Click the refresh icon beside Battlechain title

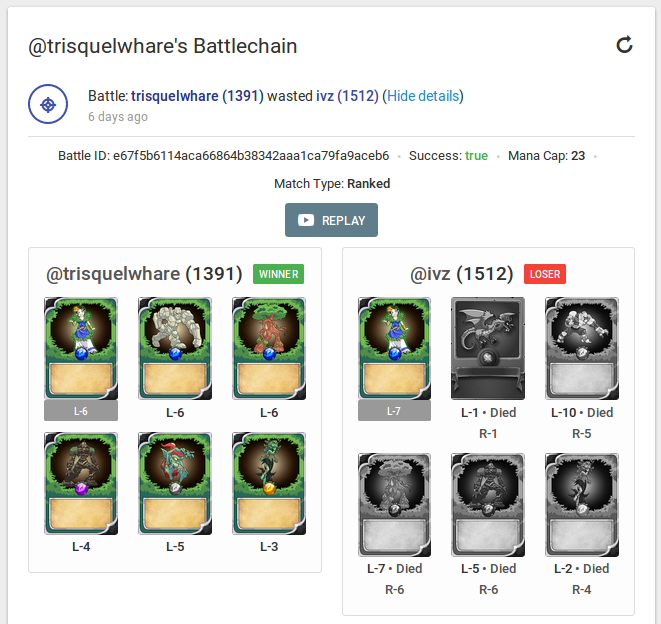624,45
